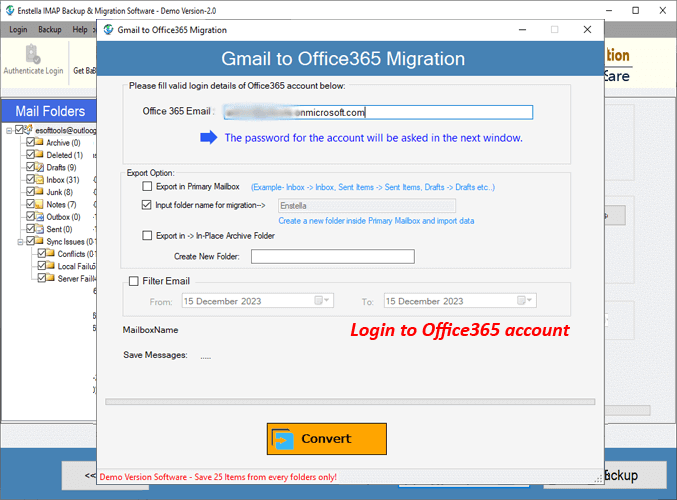Image resolution: width=677 pixels, height=500 pixels.
Task: Click the conversion progress bar
Action: (x=350, y=402)
